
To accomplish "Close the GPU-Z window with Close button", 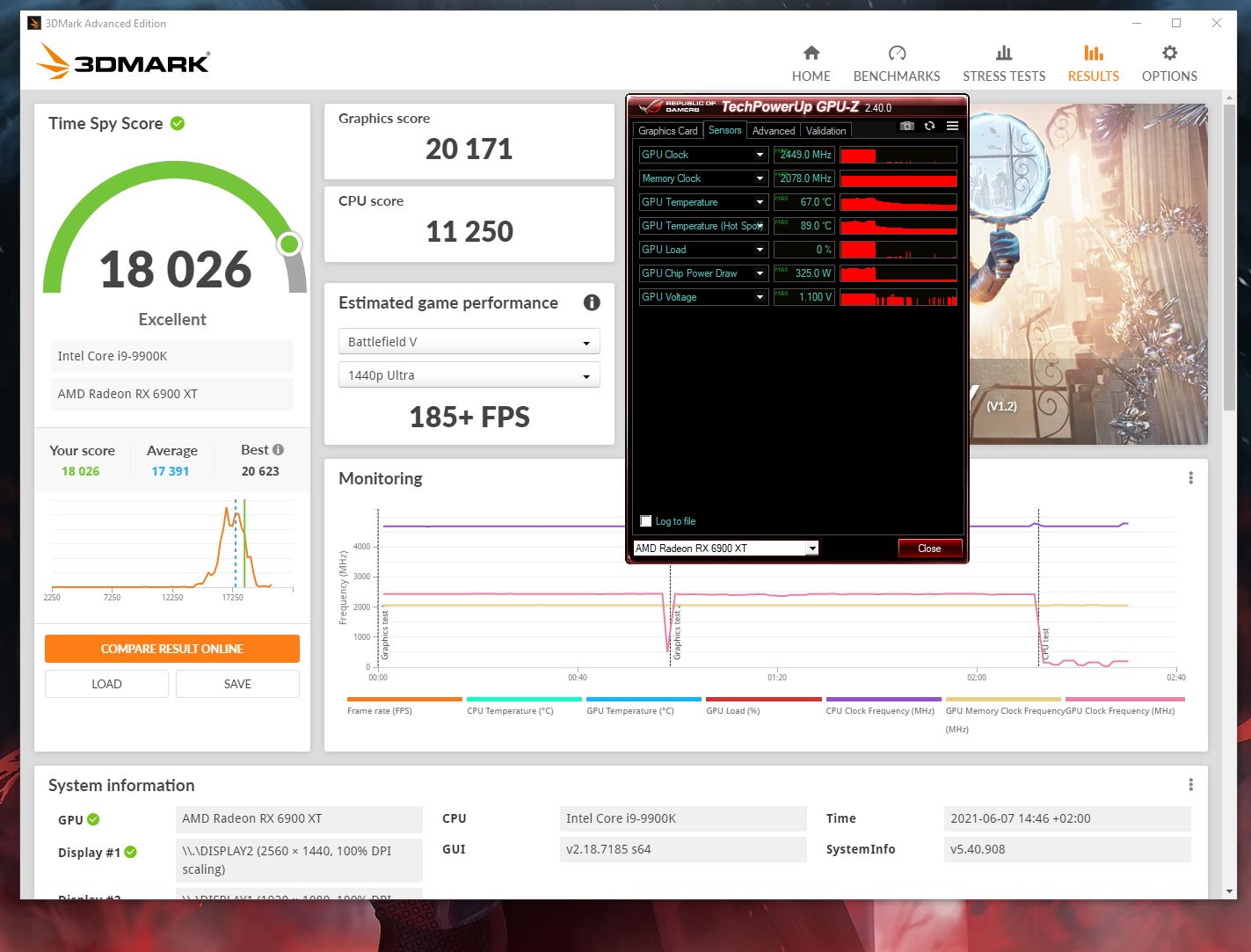I will tap(929, 549).
